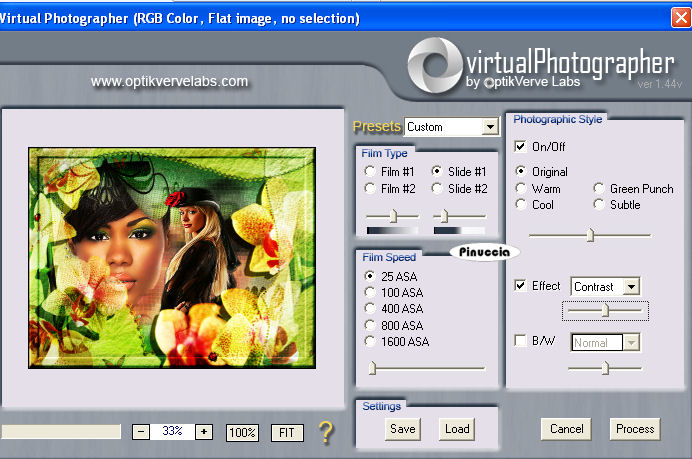
Task: Select the Original style option
Action: pos(521,171)
